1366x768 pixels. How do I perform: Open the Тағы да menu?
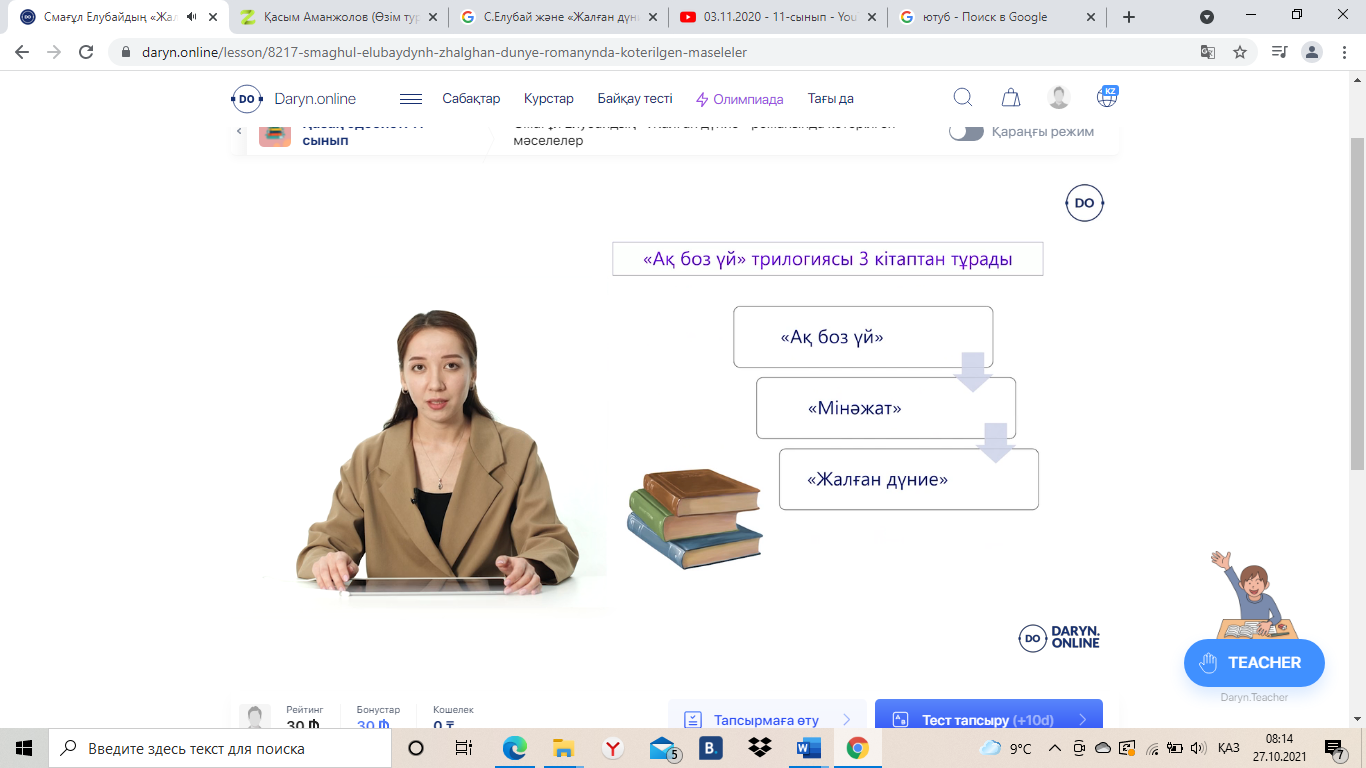(830, 98)
